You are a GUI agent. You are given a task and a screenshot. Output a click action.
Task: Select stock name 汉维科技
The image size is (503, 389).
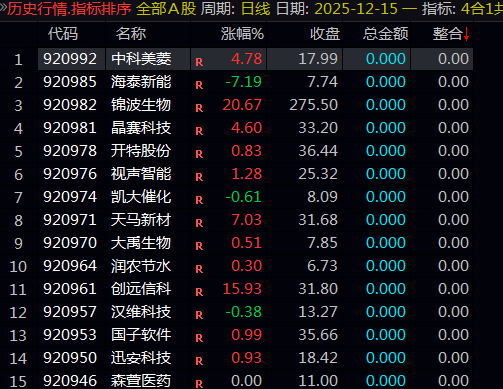(x=141, y=312)
